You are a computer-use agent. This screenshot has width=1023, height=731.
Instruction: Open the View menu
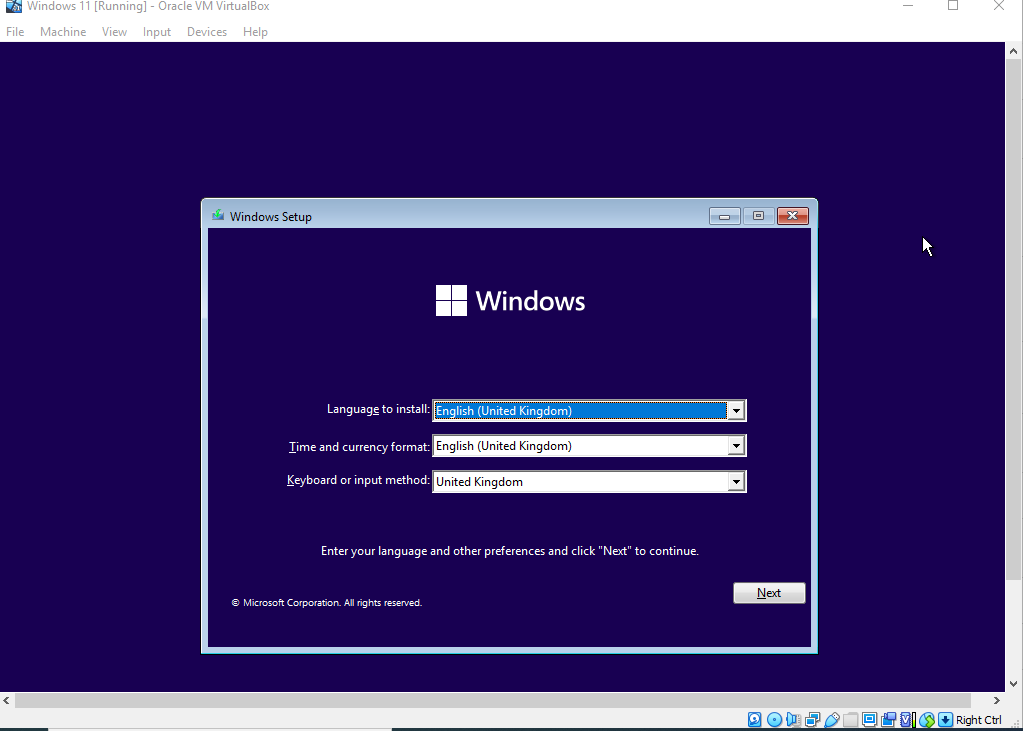click(114, 31)
